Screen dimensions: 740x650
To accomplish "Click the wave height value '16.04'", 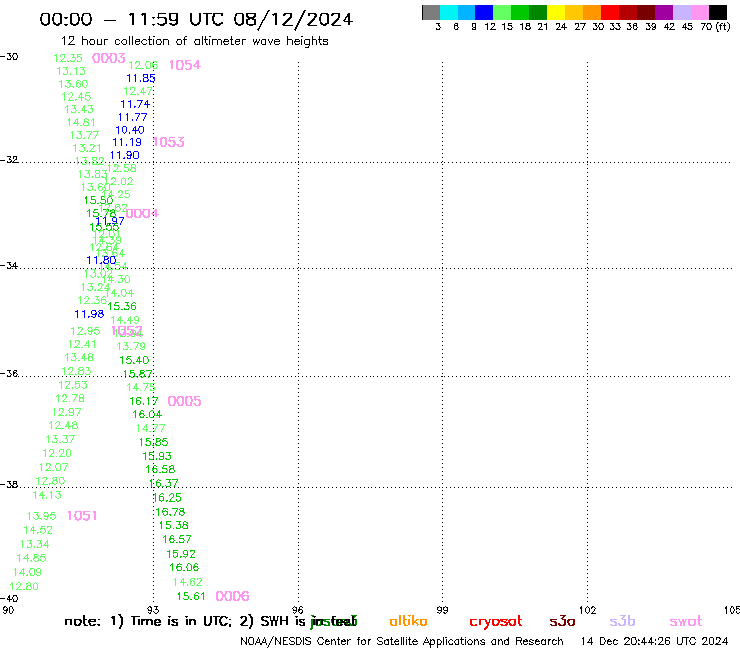I will (147, 414).
